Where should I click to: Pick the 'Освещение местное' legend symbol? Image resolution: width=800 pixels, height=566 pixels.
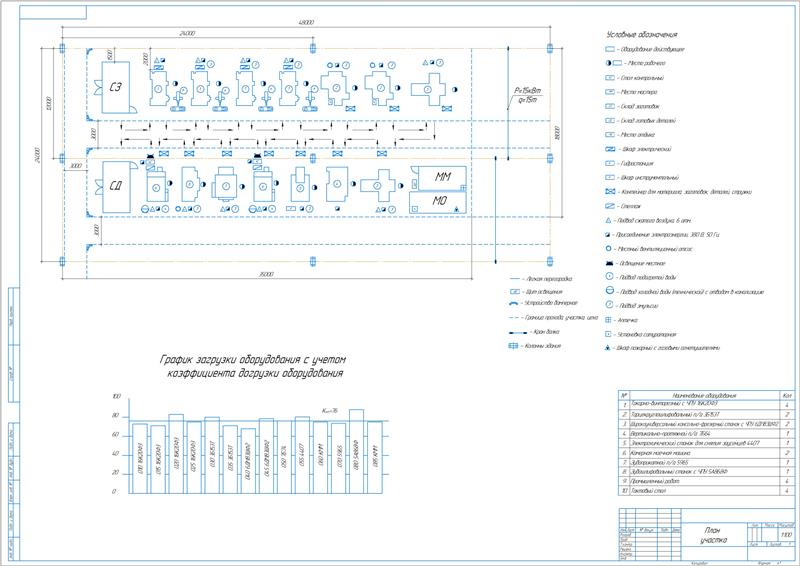[609, 263]
